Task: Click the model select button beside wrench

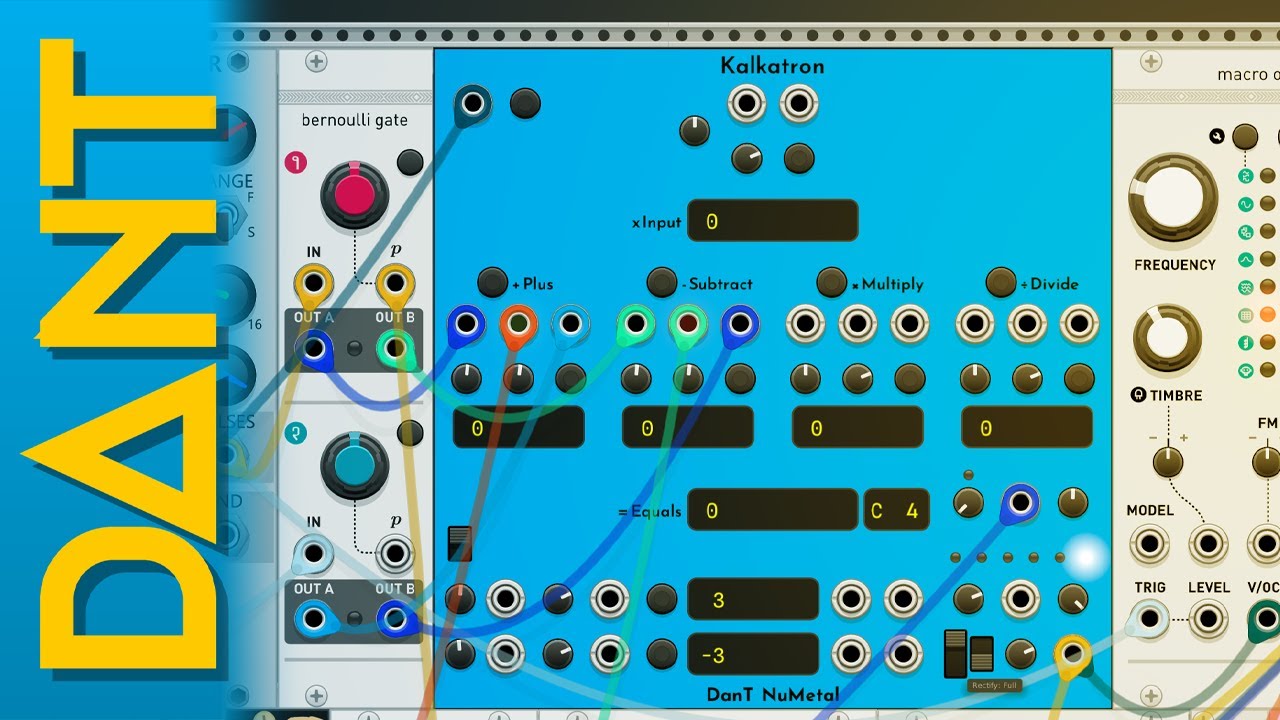Action: coord(1244,137)
